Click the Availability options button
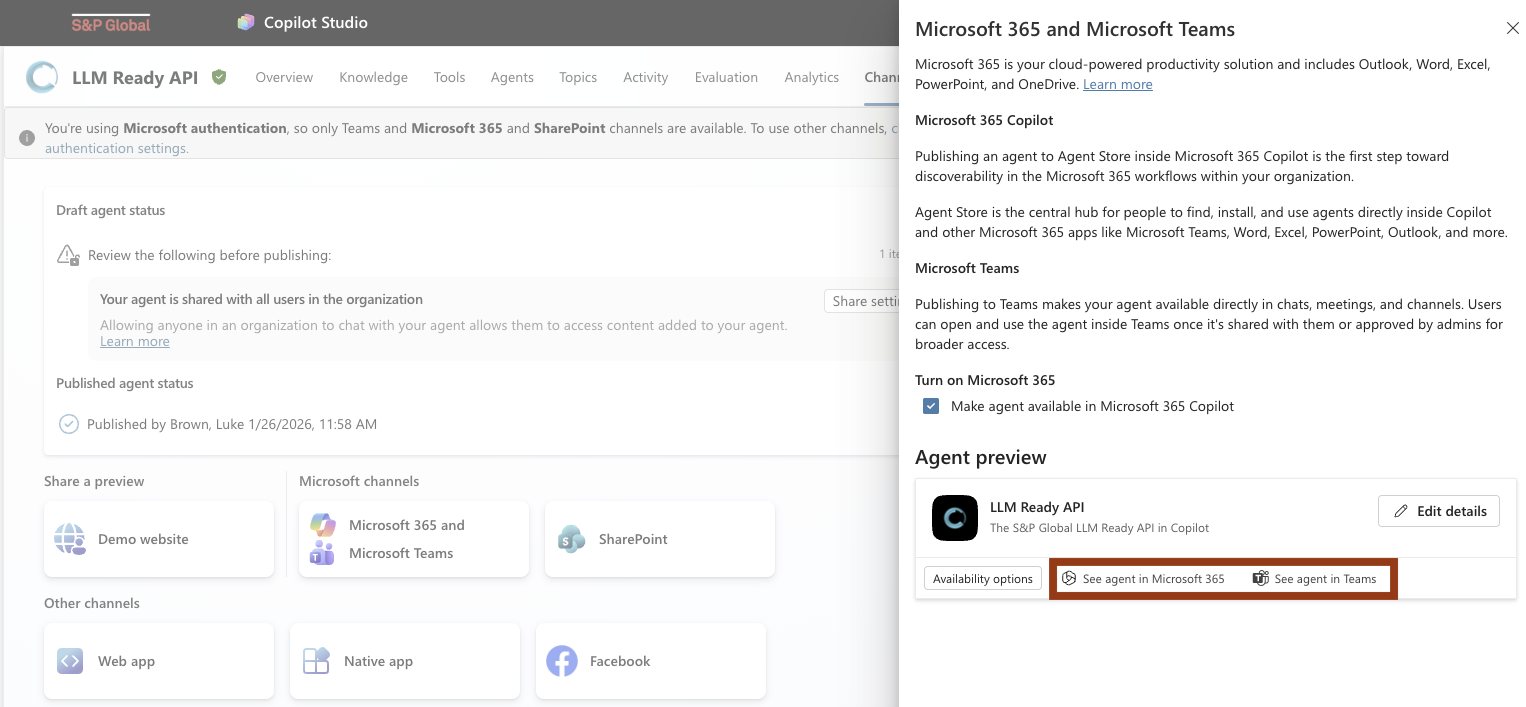The image size is (1526, 707). pos(983,579)
